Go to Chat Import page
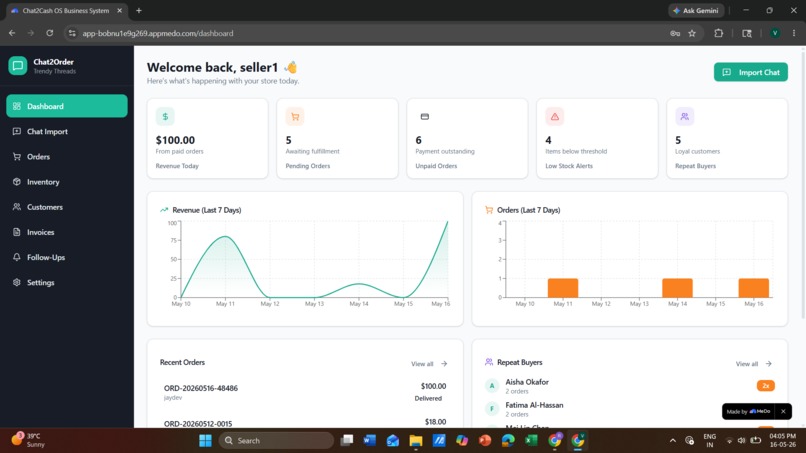Screen dimensions: 806x453 (67, 131)
